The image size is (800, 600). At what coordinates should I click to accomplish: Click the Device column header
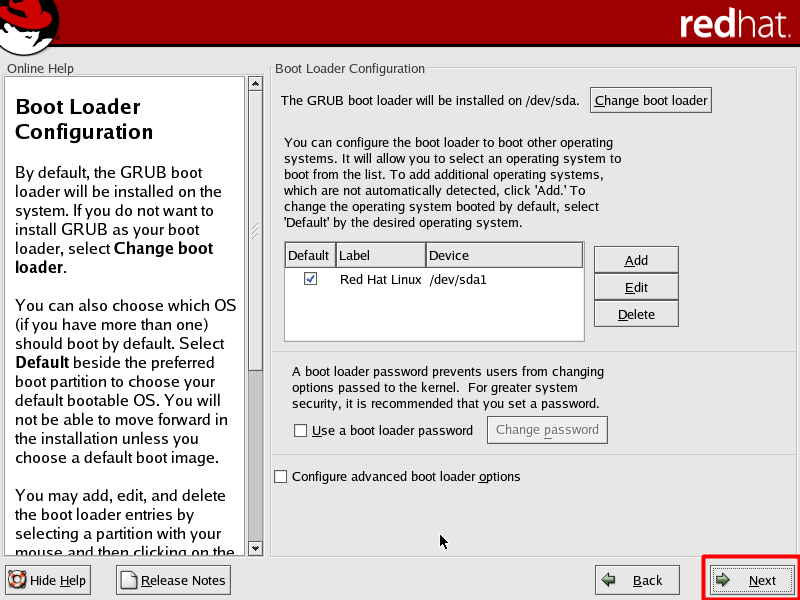point(505,255)
